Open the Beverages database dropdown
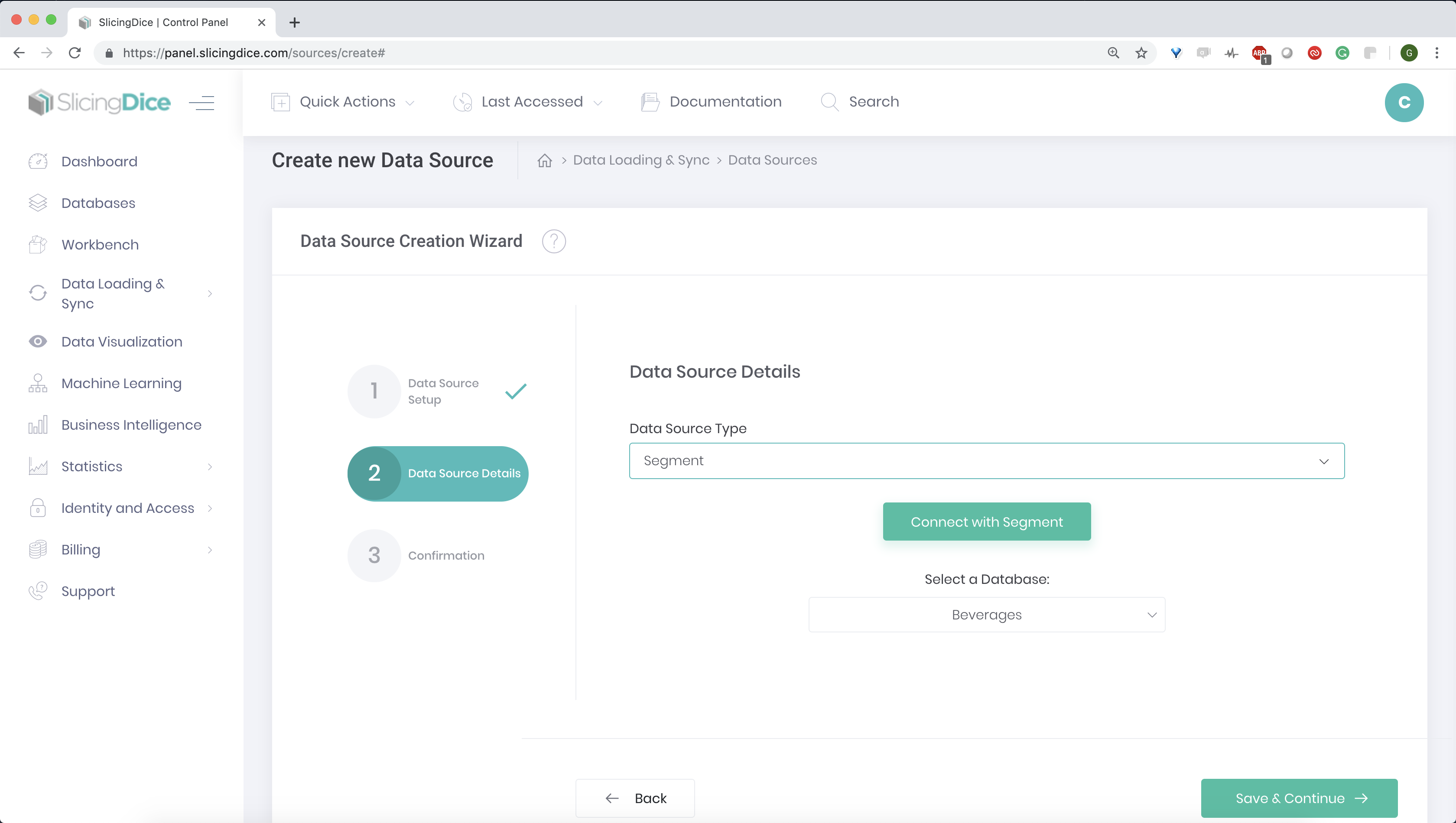This screenshot has height=823, width=1456. tap(986, 614)
